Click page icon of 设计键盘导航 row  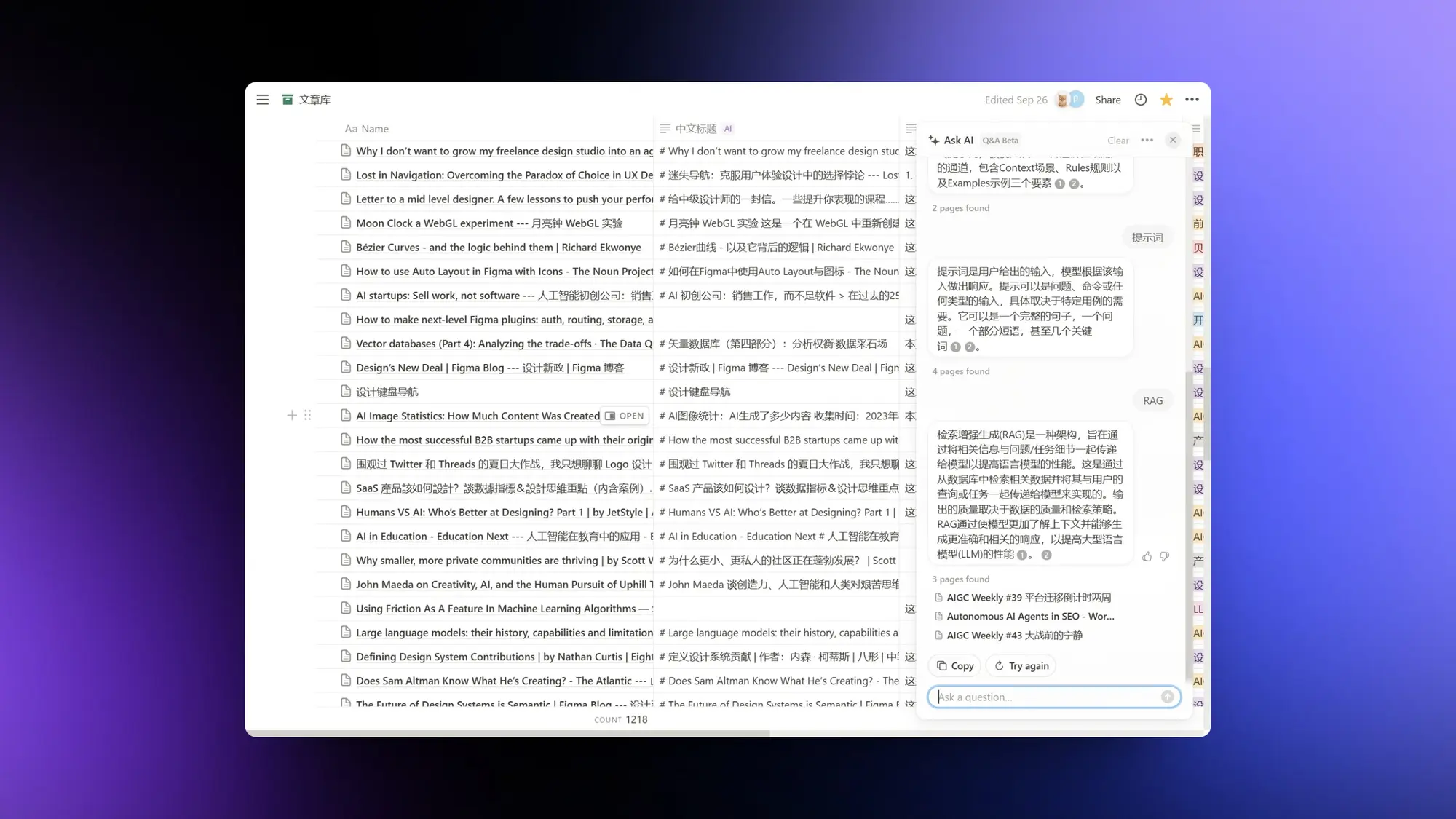pyautogui.click(x=346, y=391)
